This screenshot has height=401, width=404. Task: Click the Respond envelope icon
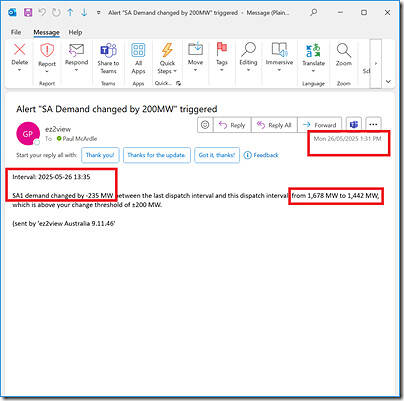pos(76,50)
